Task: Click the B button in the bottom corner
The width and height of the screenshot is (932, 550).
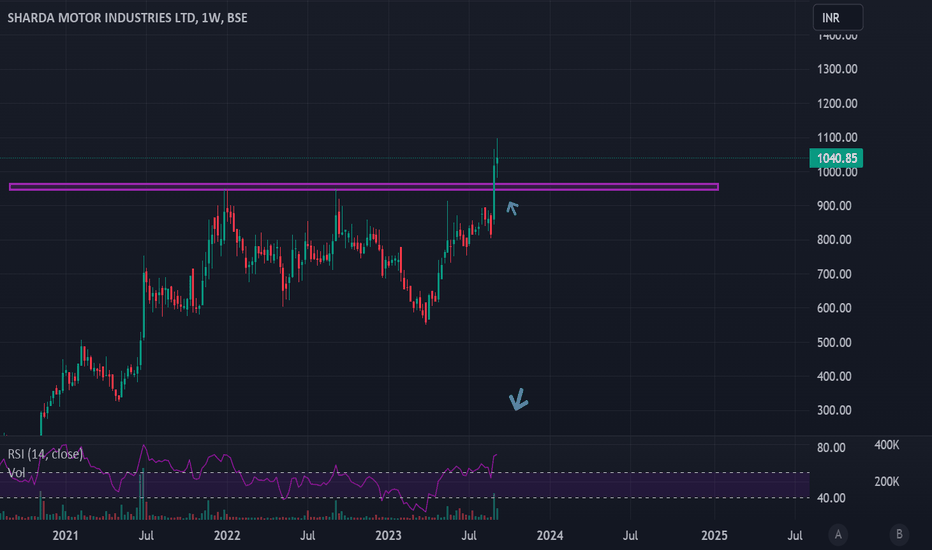Action: (x=899, y=535)
